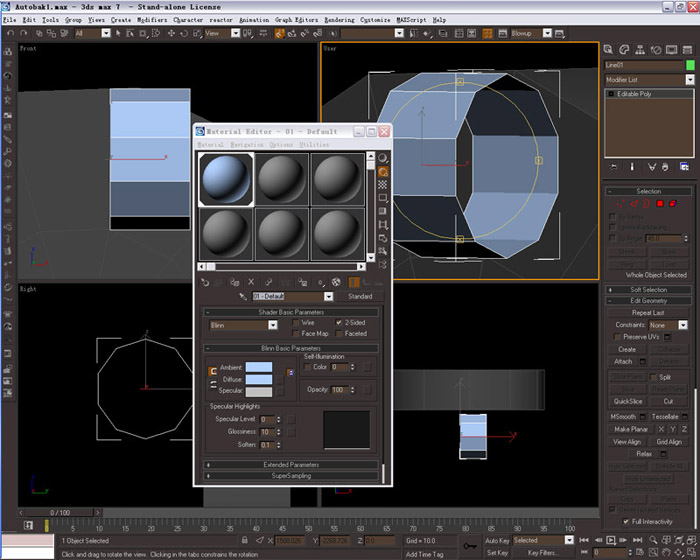Enable the Split checkbox

(653, 377)
